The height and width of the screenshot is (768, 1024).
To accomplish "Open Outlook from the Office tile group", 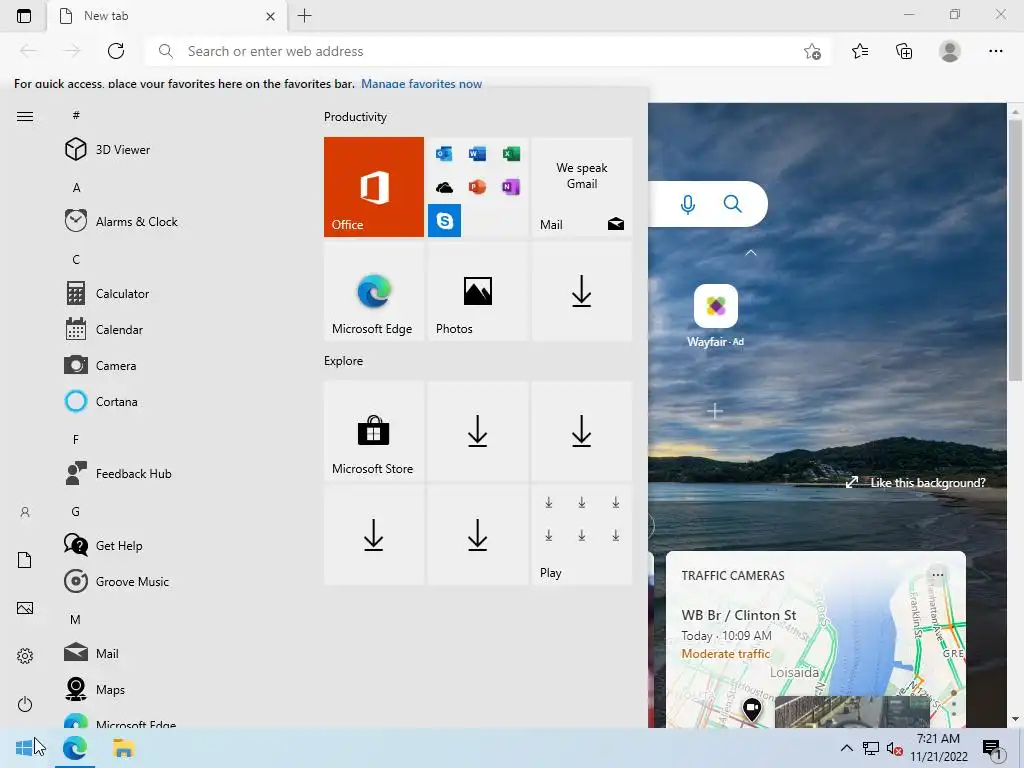I will tap(444, 153).
